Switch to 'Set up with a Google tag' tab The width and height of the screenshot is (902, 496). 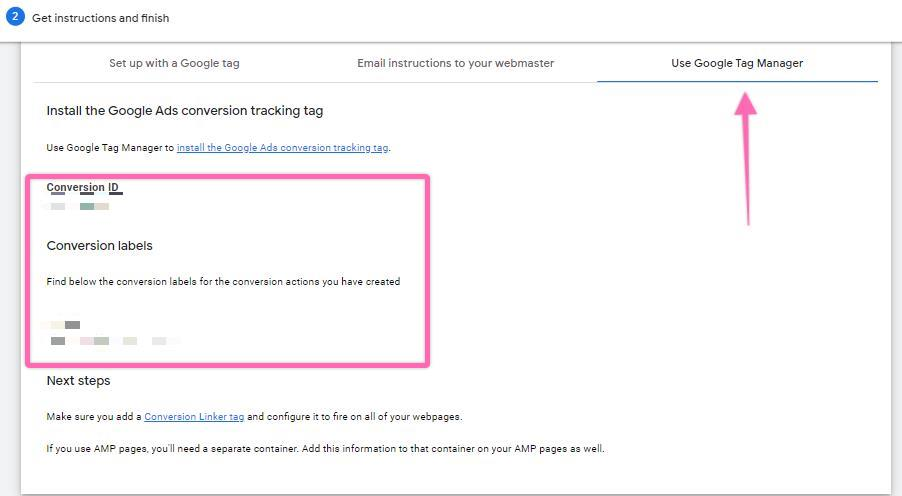point(174,63)
